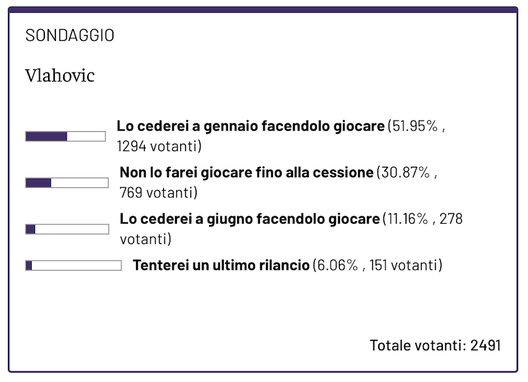
Task: Click the 6.06% percentage value
Action: (x=337, y=265)
